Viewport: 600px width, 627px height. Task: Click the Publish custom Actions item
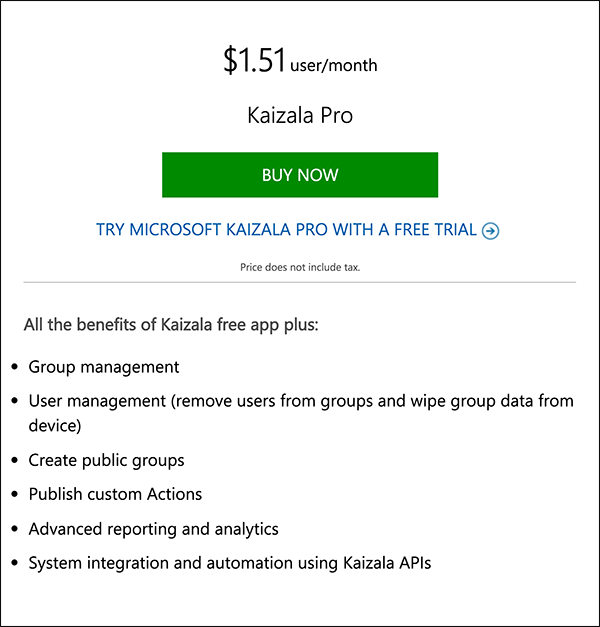[x=115, y=494]
